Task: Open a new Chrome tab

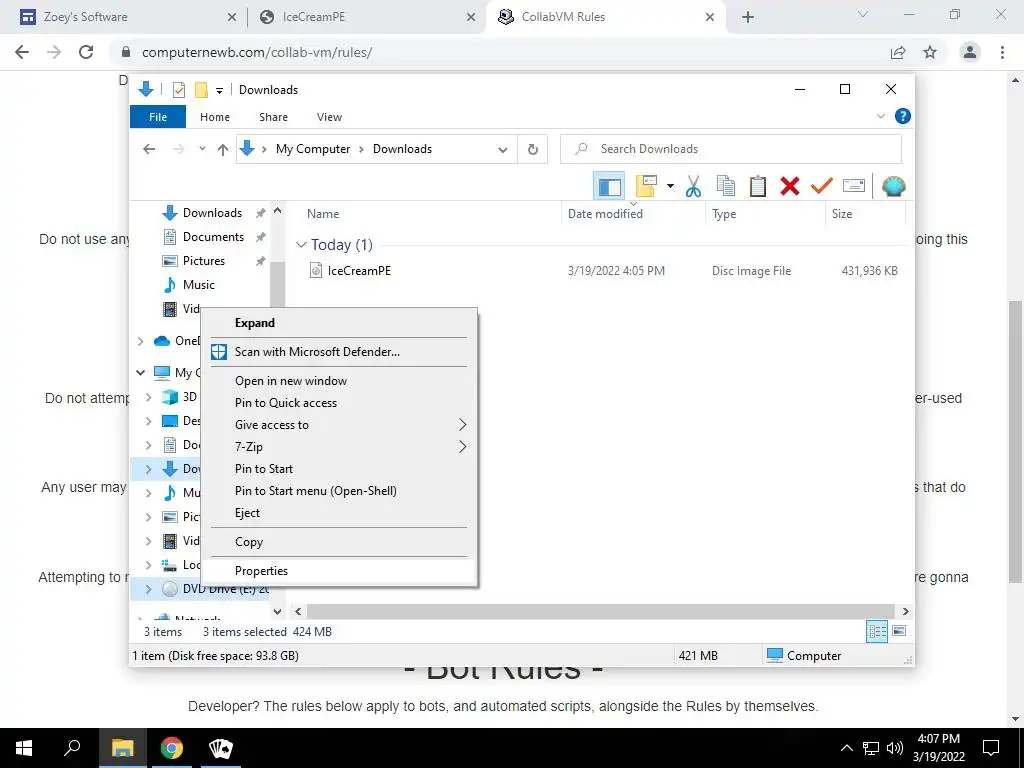Action: (x=748, y=18)
